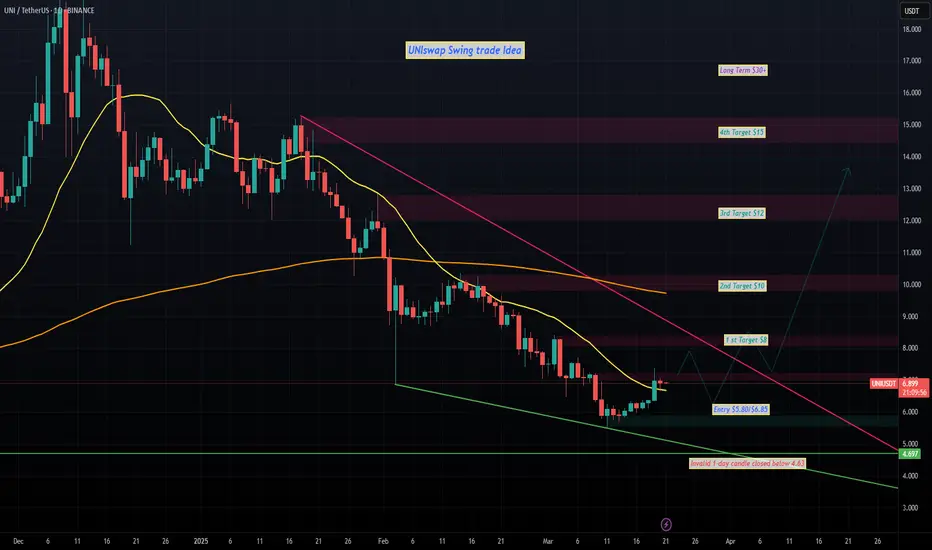Click the UNI / TetherUS symbol title
Image resolution: width=932 pixels, height=550 pixels.
(x=49, y=11)
